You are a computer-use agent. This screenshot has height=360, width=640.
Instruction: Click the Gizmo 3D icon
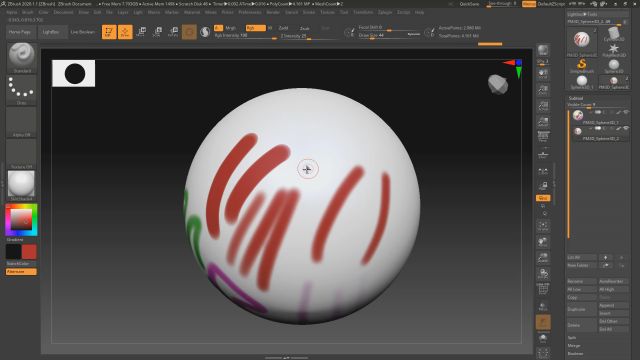[x=189, y=32]
